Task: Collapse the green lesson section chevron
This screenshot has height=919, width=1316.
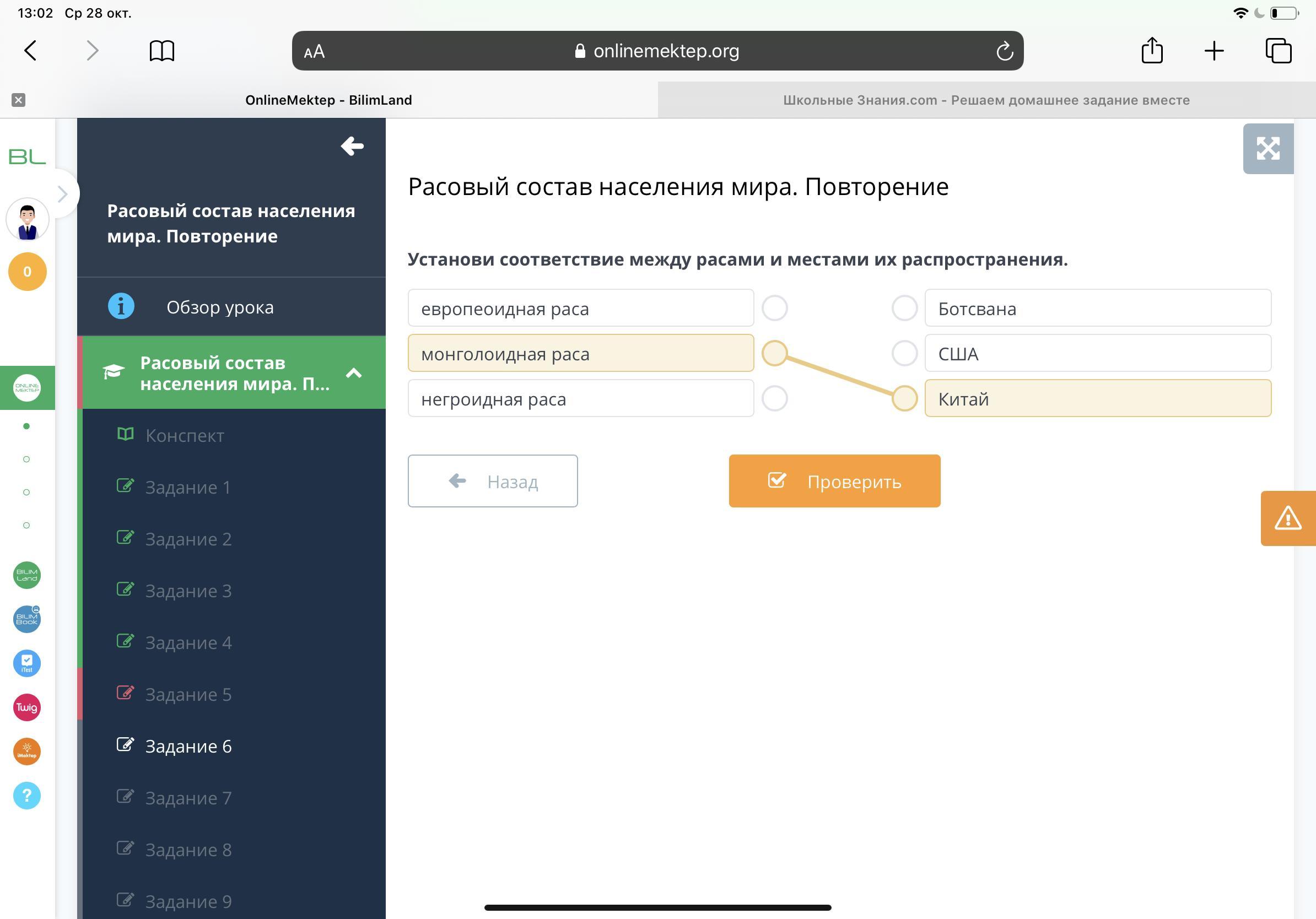Action: [x=354, y=373]
